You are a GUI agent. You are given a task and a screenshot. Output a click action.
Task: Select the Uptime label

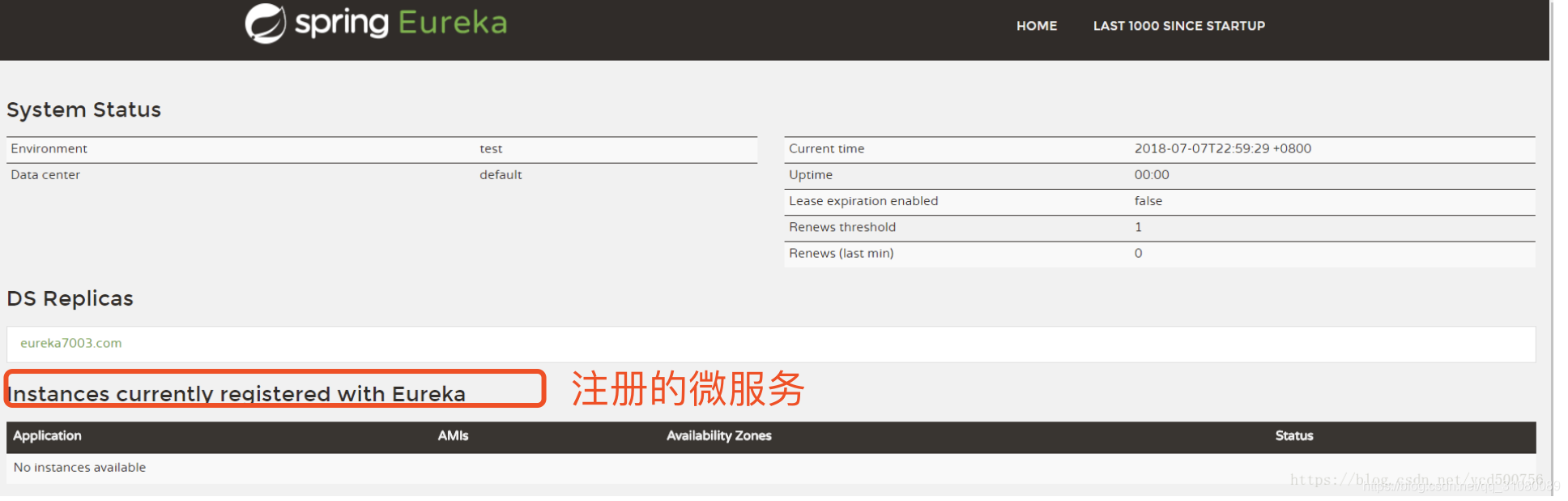pos(811,174)
